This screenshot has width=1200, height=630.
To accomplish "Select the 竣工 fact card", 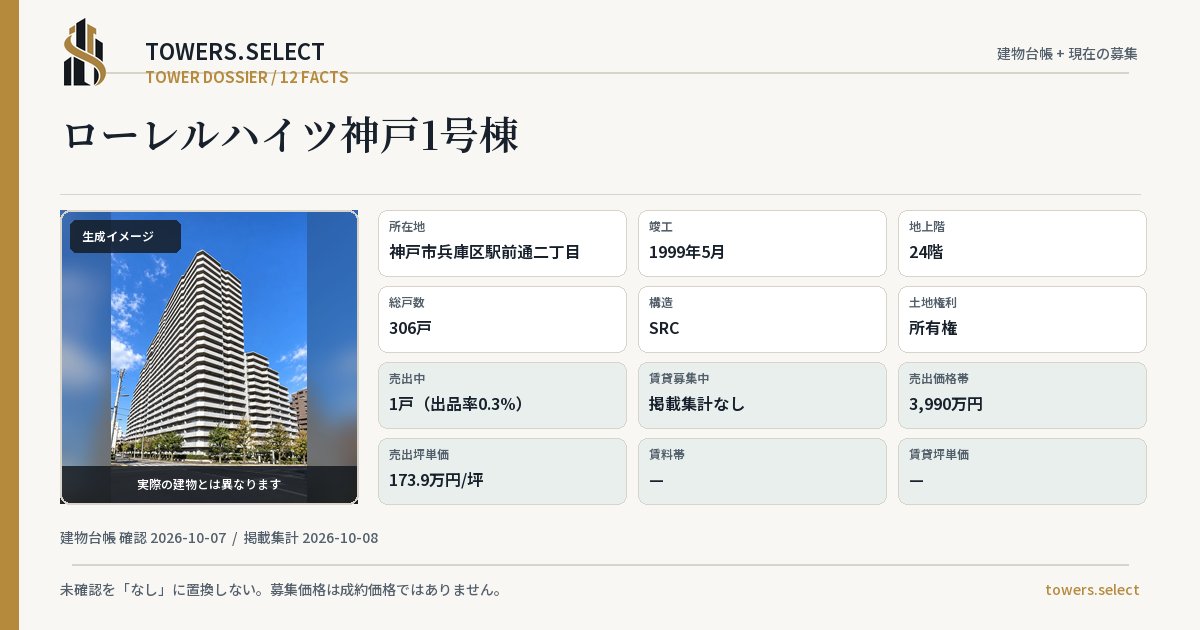I will click(x=762, y=243).
